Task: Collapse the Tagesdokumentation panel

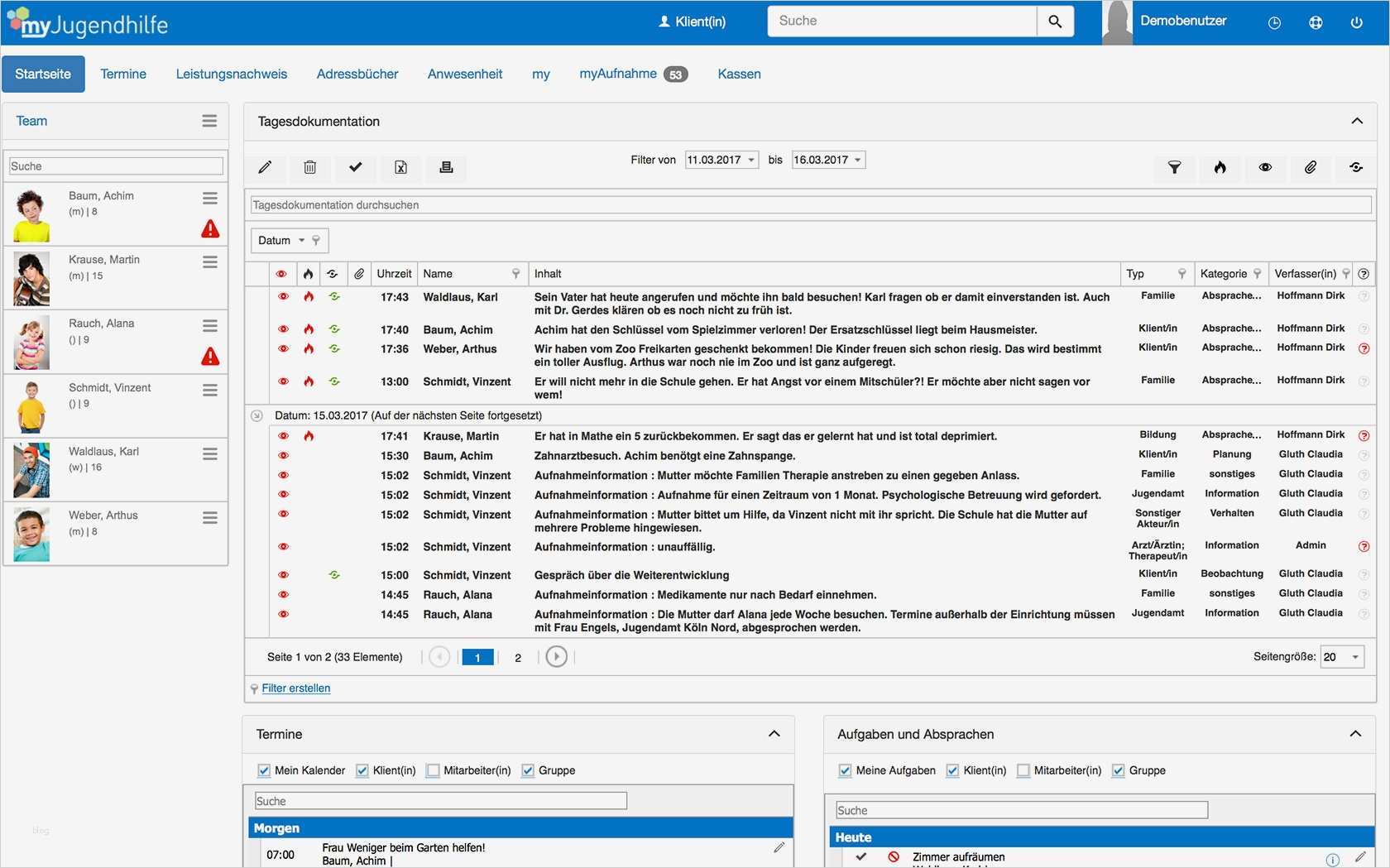Action: pyautogui.click(x=1357, y=121)
